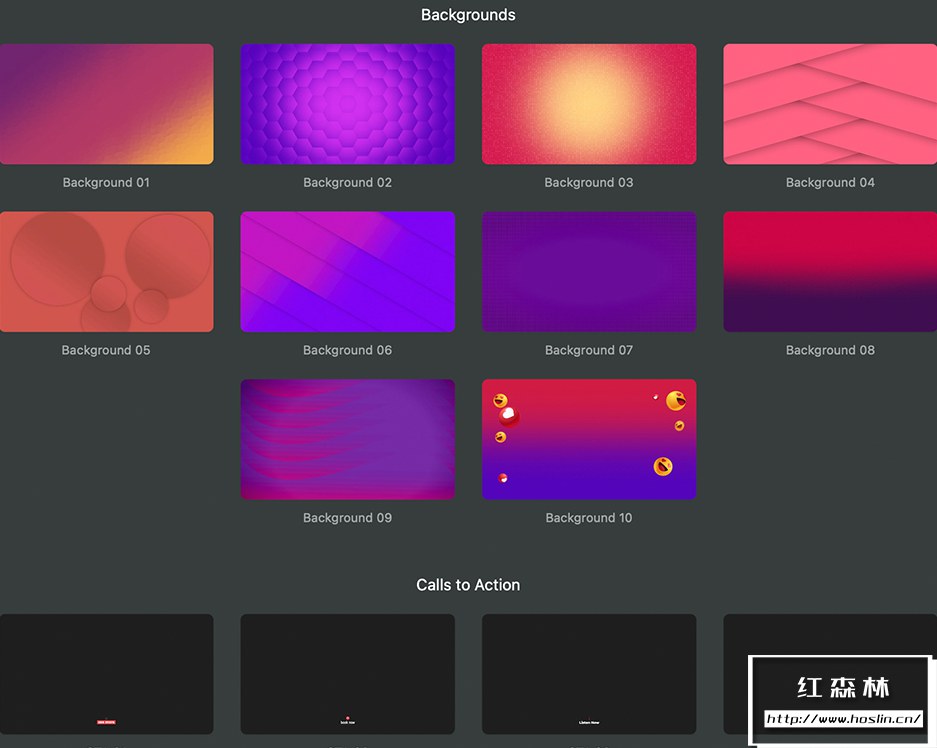Pick the Background 04 pink ribbons thumbnail
Viewport: 937px width, 748px height.
pos(830,104)
